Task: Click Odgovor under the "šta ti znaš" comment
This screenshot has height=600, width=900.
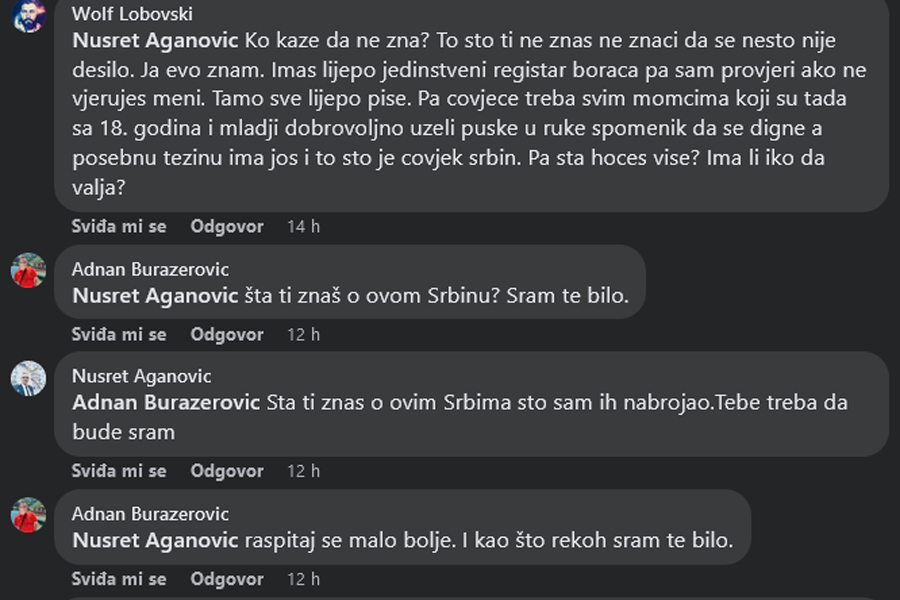Action: tap(227, 335)
